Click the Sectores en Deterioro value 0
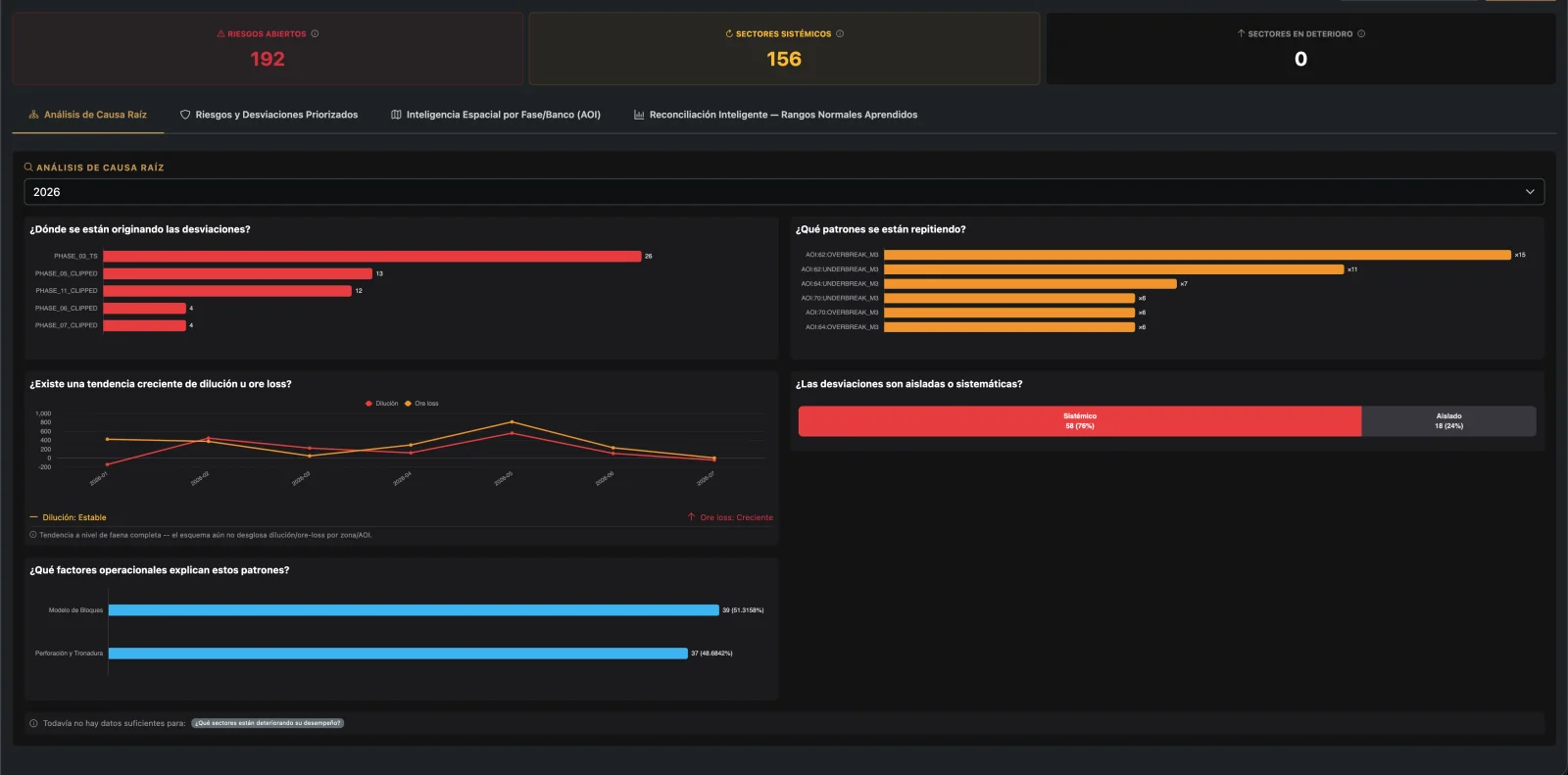The height and width of the screenshot is (775, 1568). 1300,59
